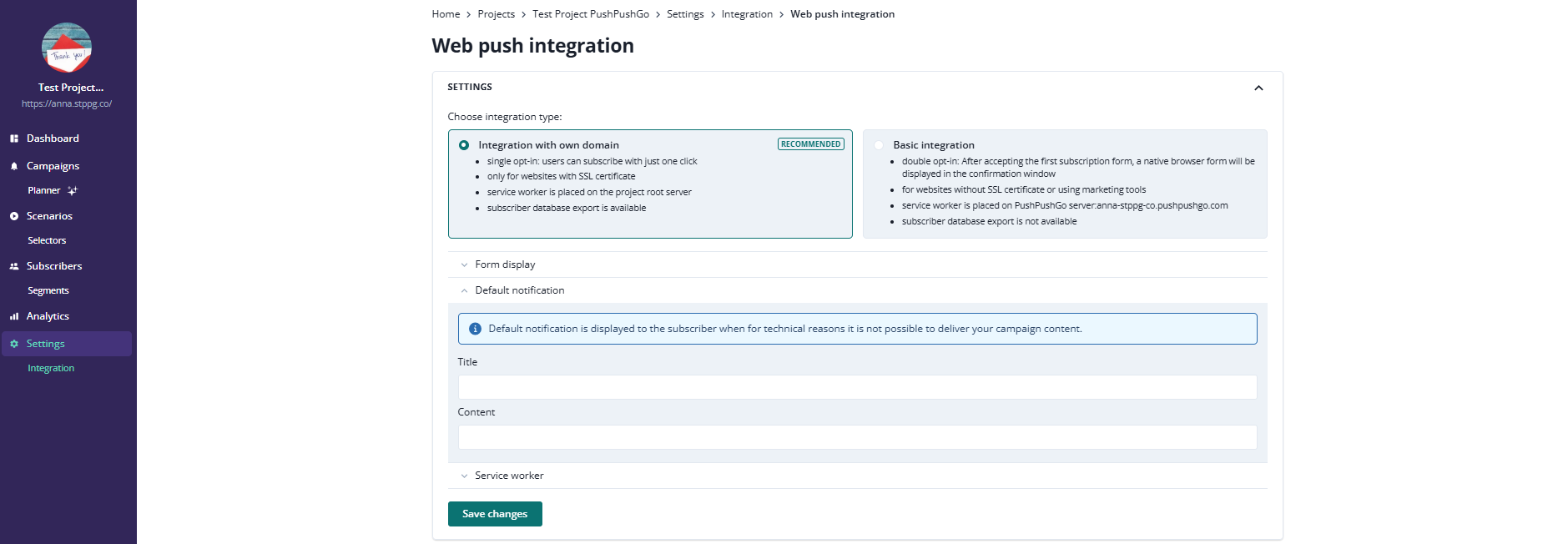Expand the Service worker section
This screenshot has height=544, width=1568.
[465, 476]
